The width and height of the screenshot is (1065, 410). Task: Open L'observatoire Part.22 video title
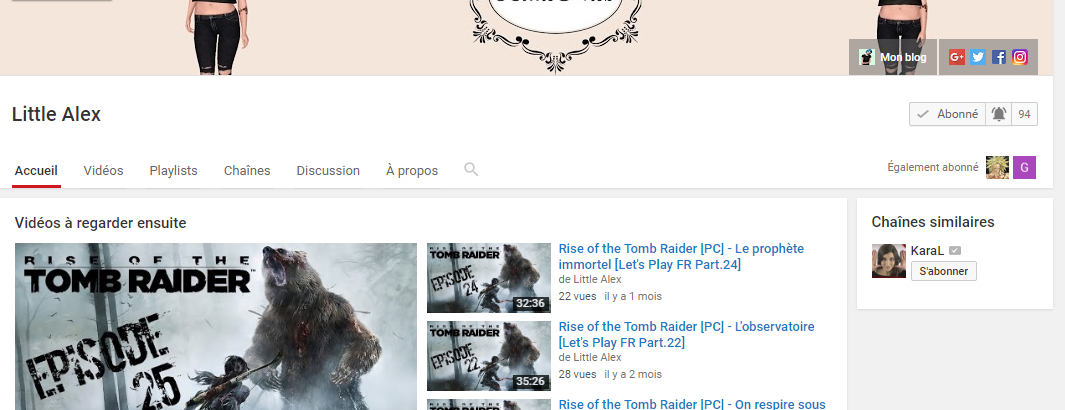(687, 335)
